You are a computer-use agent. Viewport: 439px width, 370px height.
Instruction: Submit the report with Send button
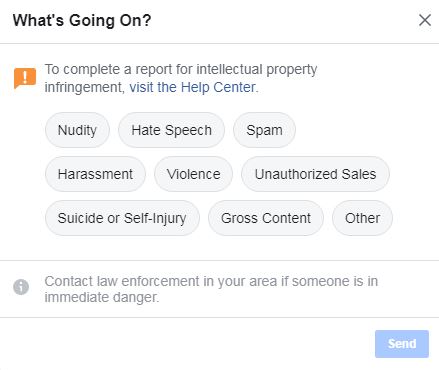[x=402, y=344]
